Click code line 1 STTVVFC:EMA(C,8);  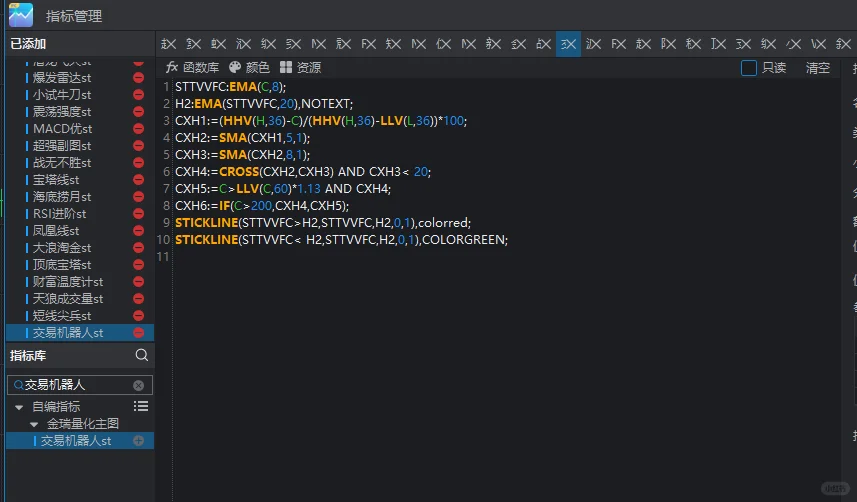pos(230,86)
